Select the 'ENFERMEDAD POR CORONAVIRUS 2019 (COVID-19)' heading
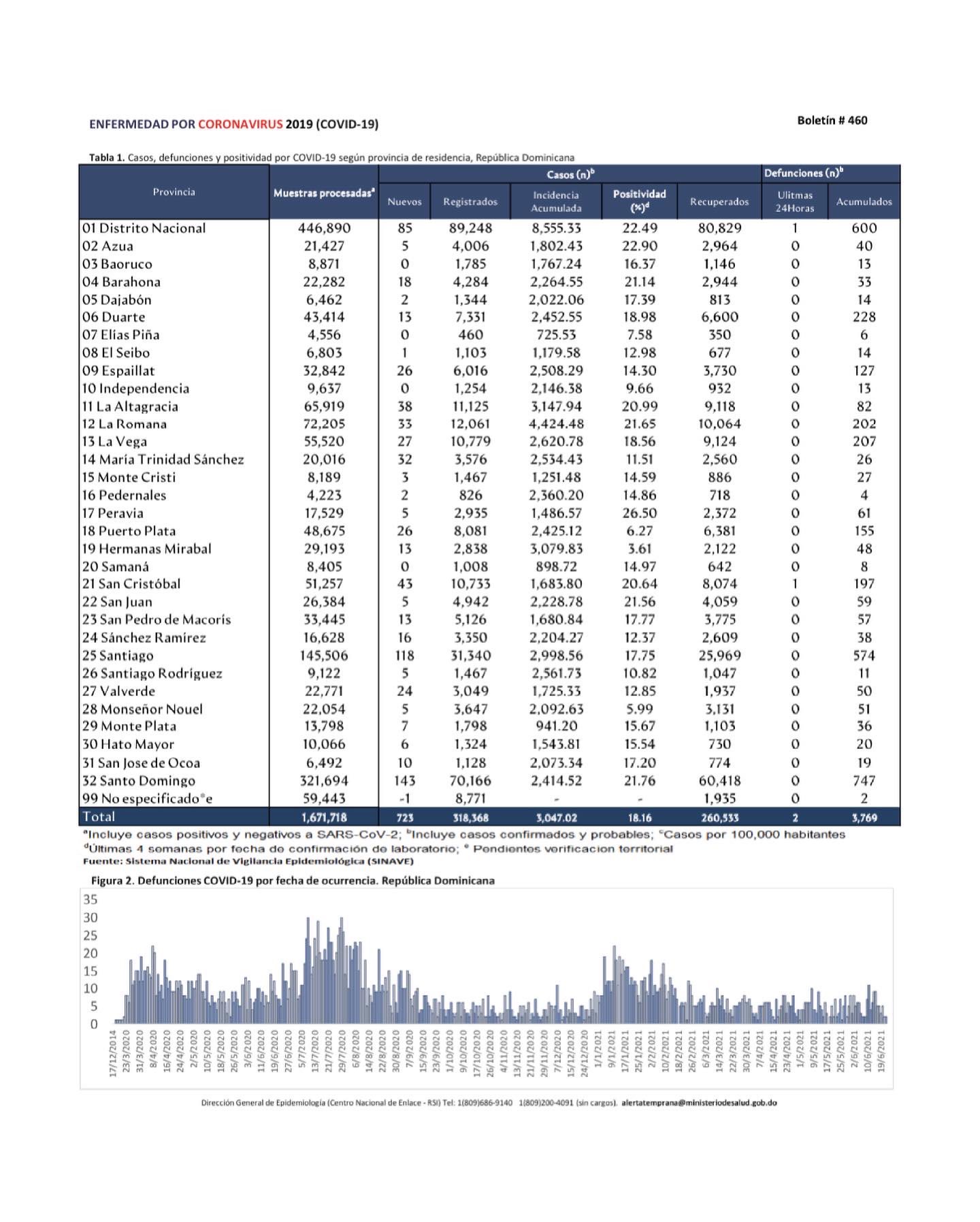Viewport: 980px width, 1222px height. click(233, 124)
